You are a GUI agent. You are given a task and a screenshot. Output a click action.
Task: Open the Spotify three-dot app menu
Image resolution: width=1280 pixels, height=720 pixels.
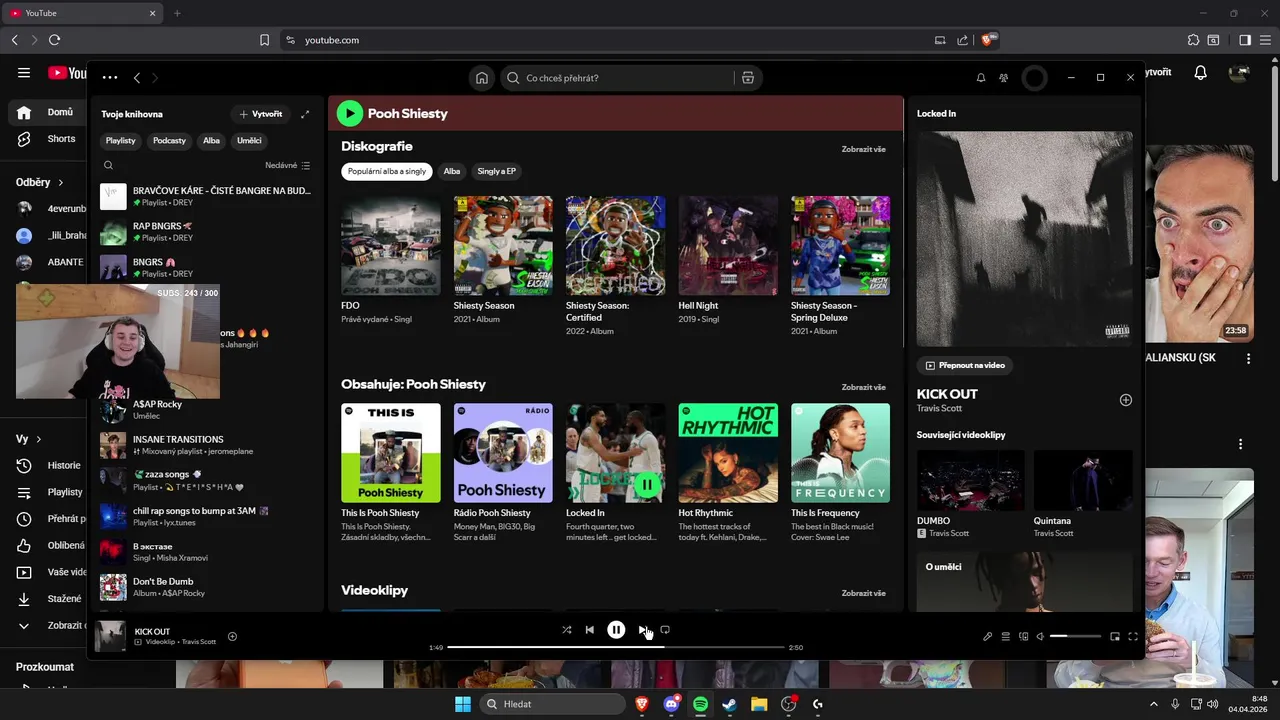pyautogui.click(x=110, y=78)
